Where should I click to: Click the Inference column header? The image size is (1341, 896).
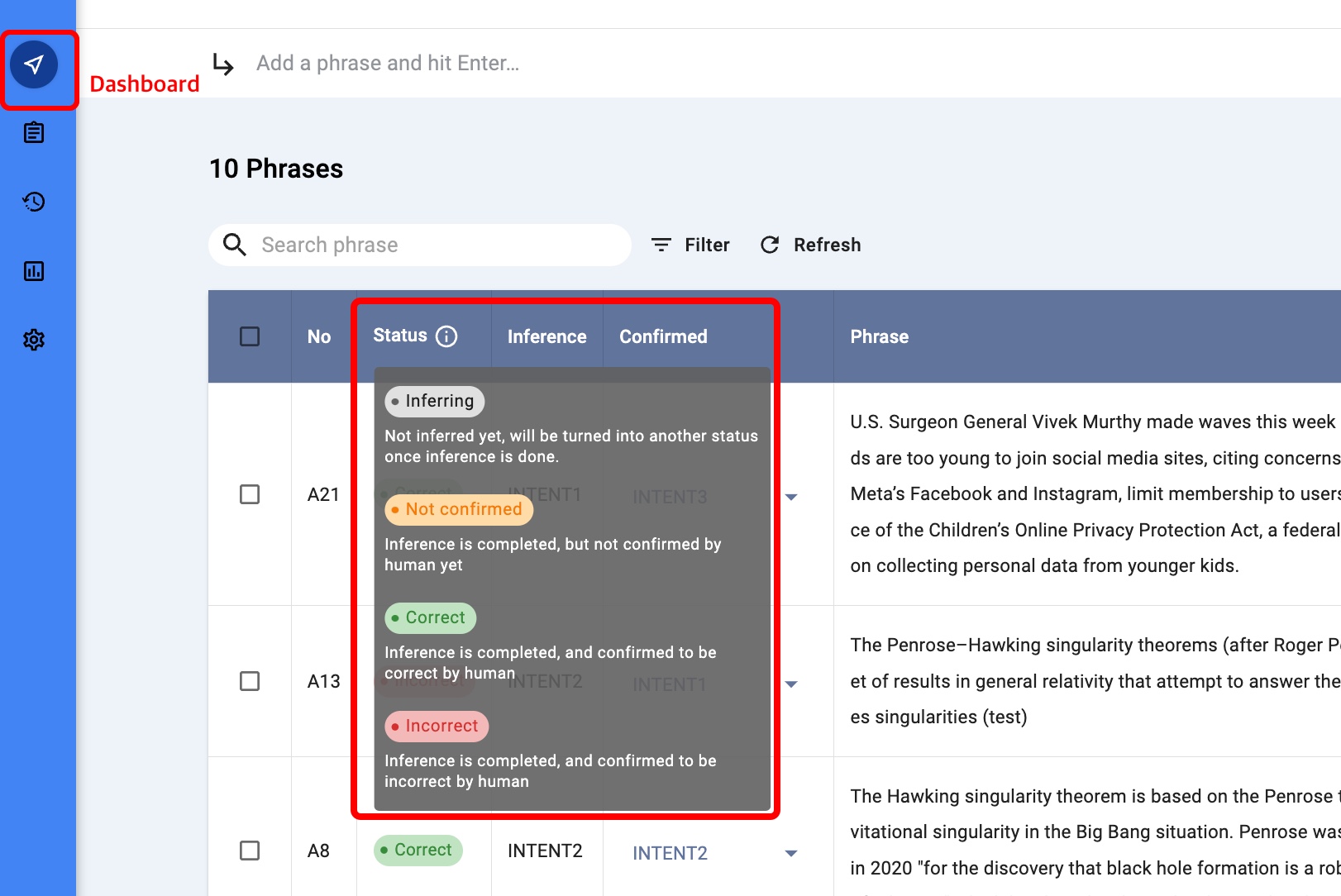(546, 336)
